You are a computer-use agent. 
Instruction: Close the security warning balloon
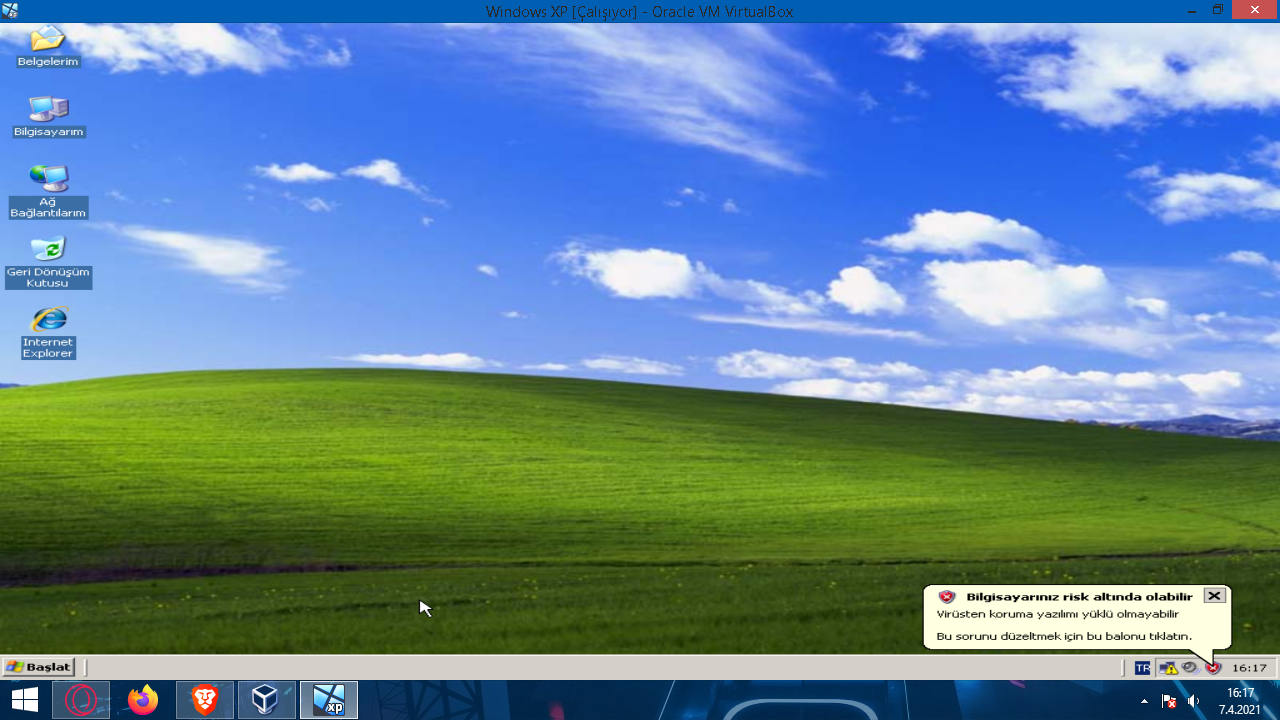(x=1214, y=596)
